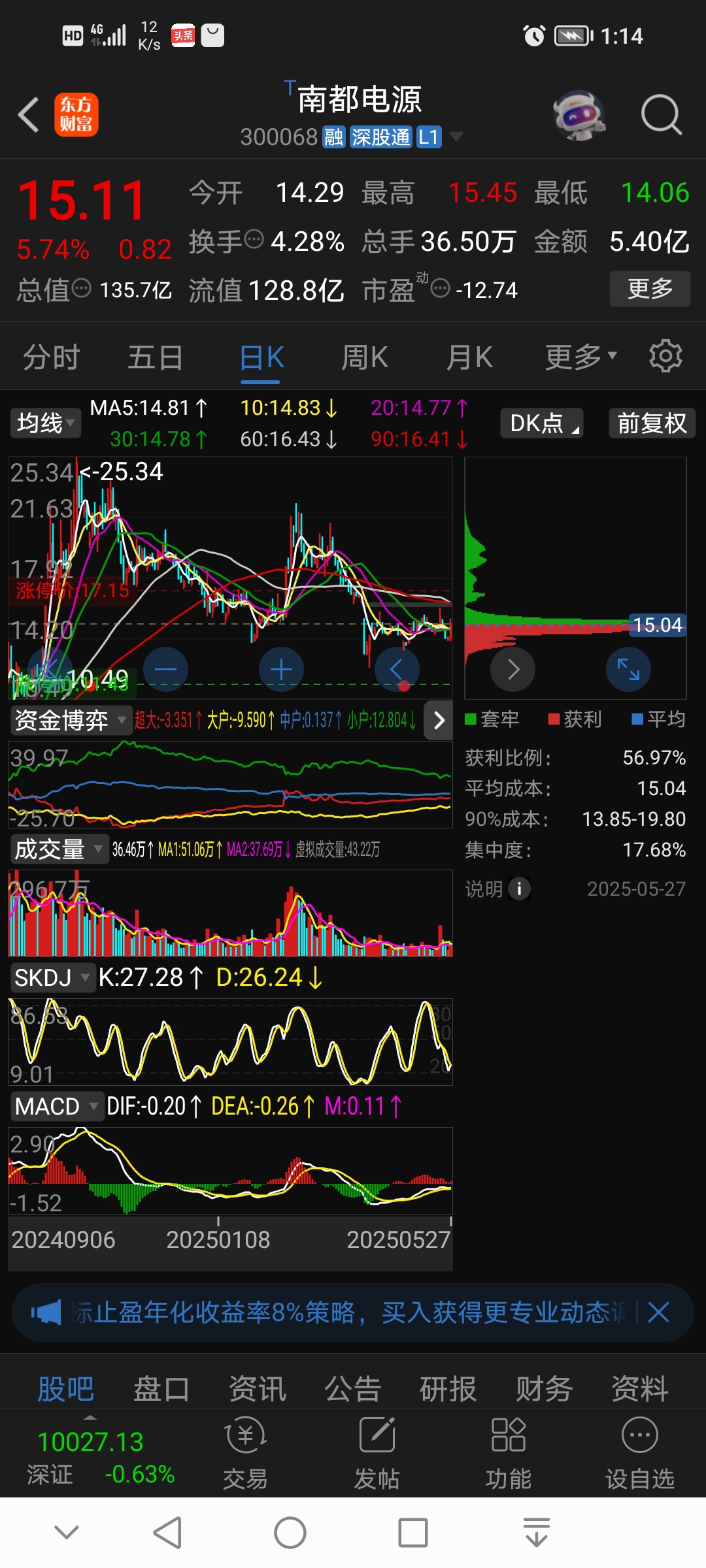Open the 盘口 tab

[x=161, y=1389]
